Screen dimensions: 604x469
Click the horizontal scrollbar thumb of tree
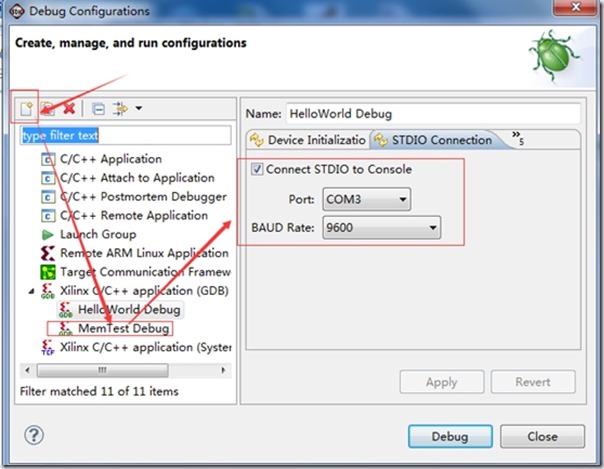[102, 370]
